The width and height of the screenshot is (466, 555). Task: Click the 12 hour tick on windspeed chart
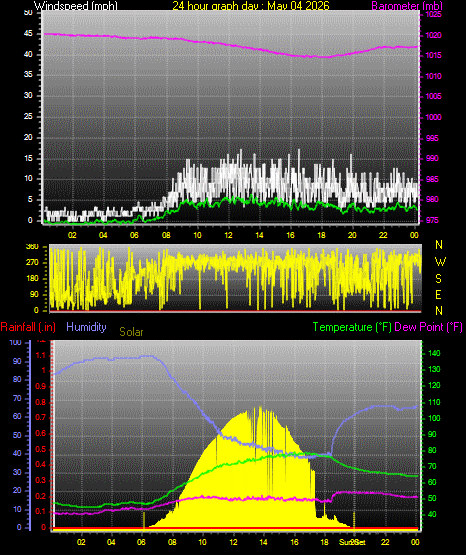click(228, 235)
